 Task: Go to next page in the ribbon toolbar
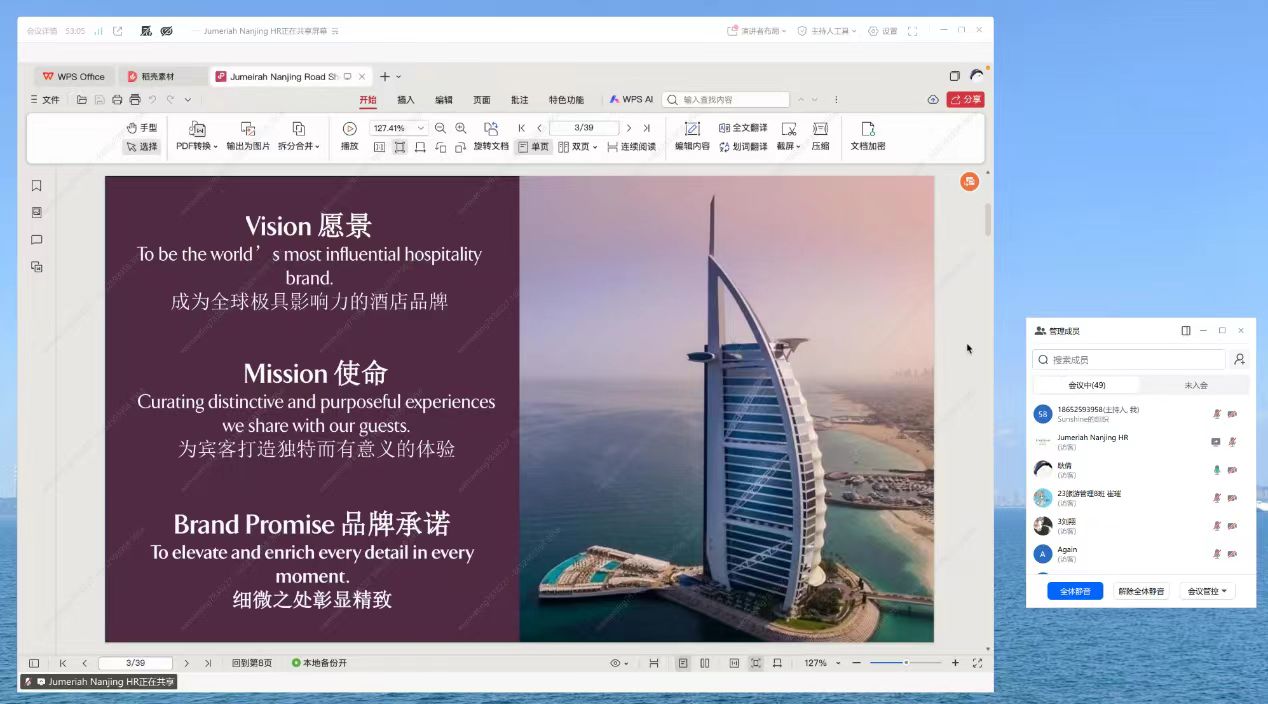click(629, 128)
